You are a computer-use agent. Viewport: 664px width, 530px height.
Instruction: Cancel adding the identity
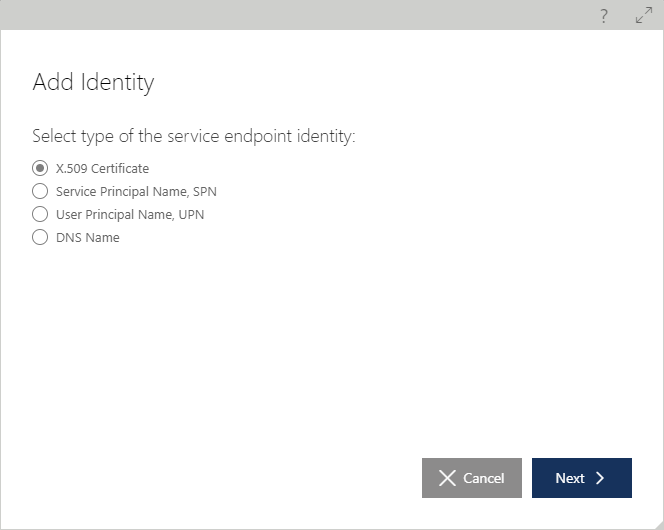[x=472, y=478]
